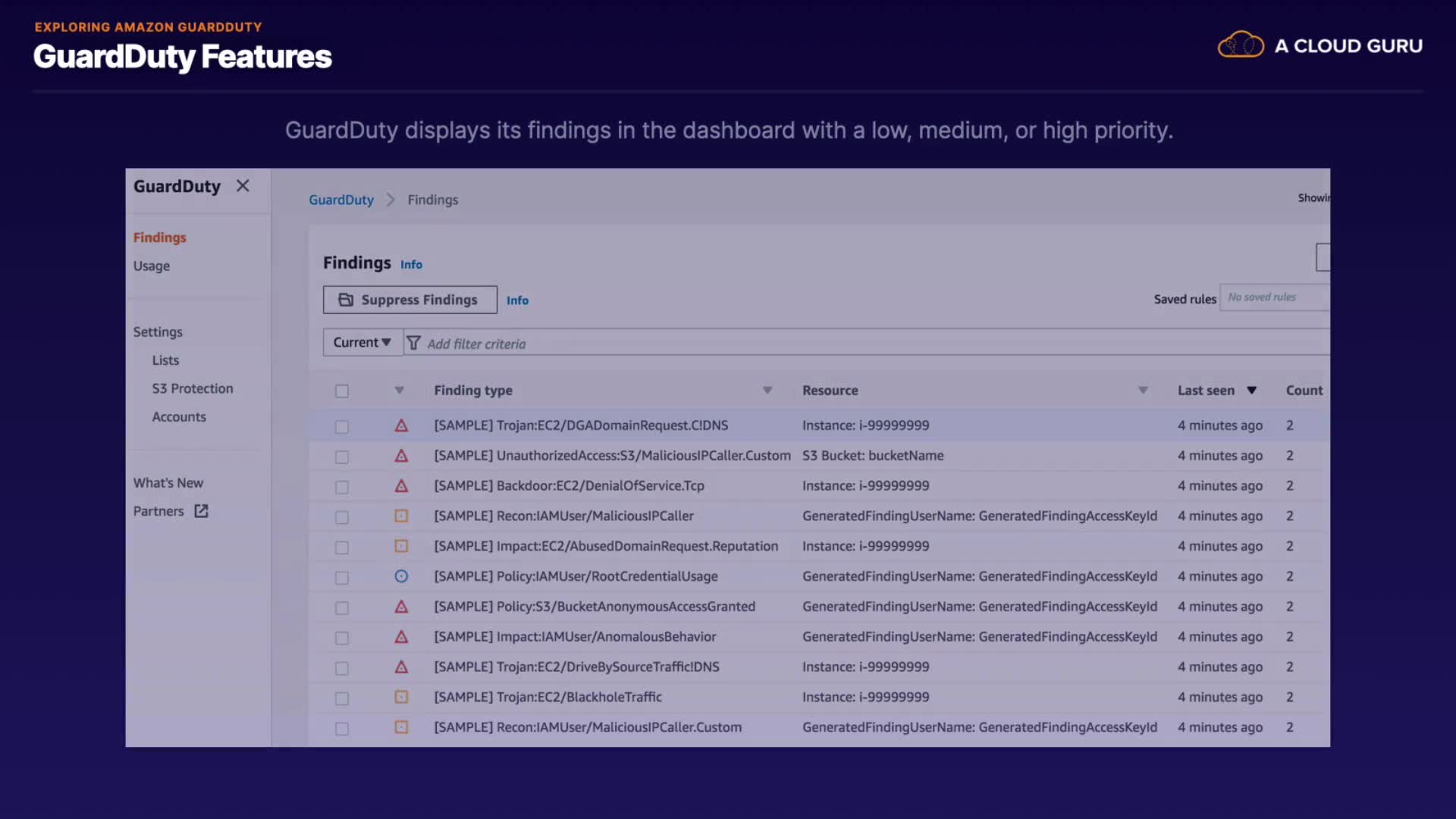Screen dimensions: 1456x819
Task: Click the Last seen sort arrow
Action: (x=1252, y=391)
